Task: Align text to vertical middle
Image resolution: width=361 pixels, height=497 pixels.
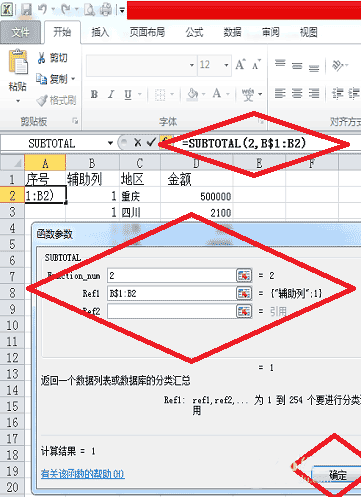Action: click(x=297, y=66)
